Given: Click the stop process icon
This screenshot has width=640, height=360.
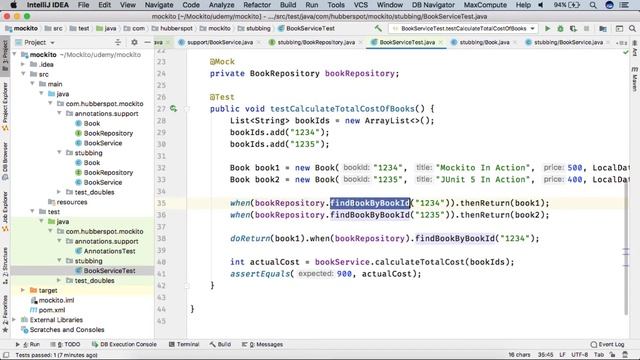Looking at the screenshot, I should click(x=587, y=29).
